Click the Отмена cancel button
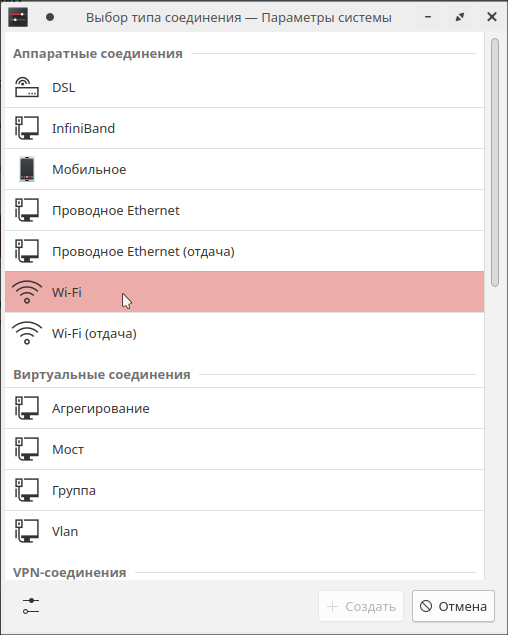Screen dimensions: 508x635 [x=453, y=606]
